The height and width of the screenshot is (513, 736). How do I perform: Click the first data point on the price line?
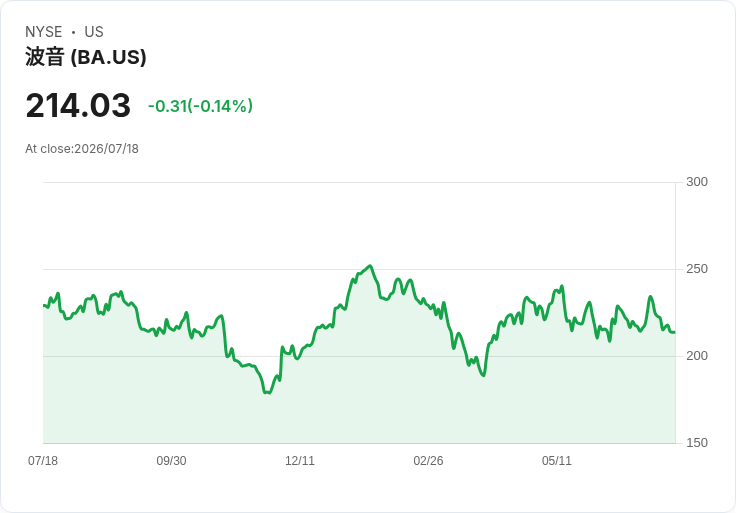pyautogui.click(x=44, y=306)
